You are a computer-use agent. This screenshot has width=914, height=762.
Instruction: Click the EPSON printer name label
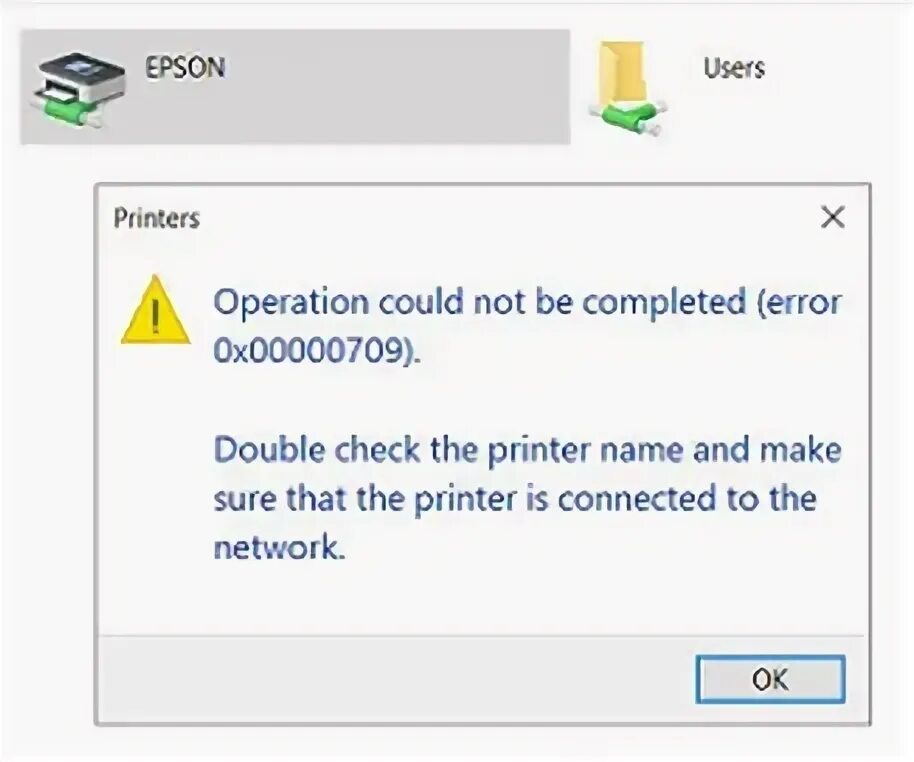pos(185,68)
